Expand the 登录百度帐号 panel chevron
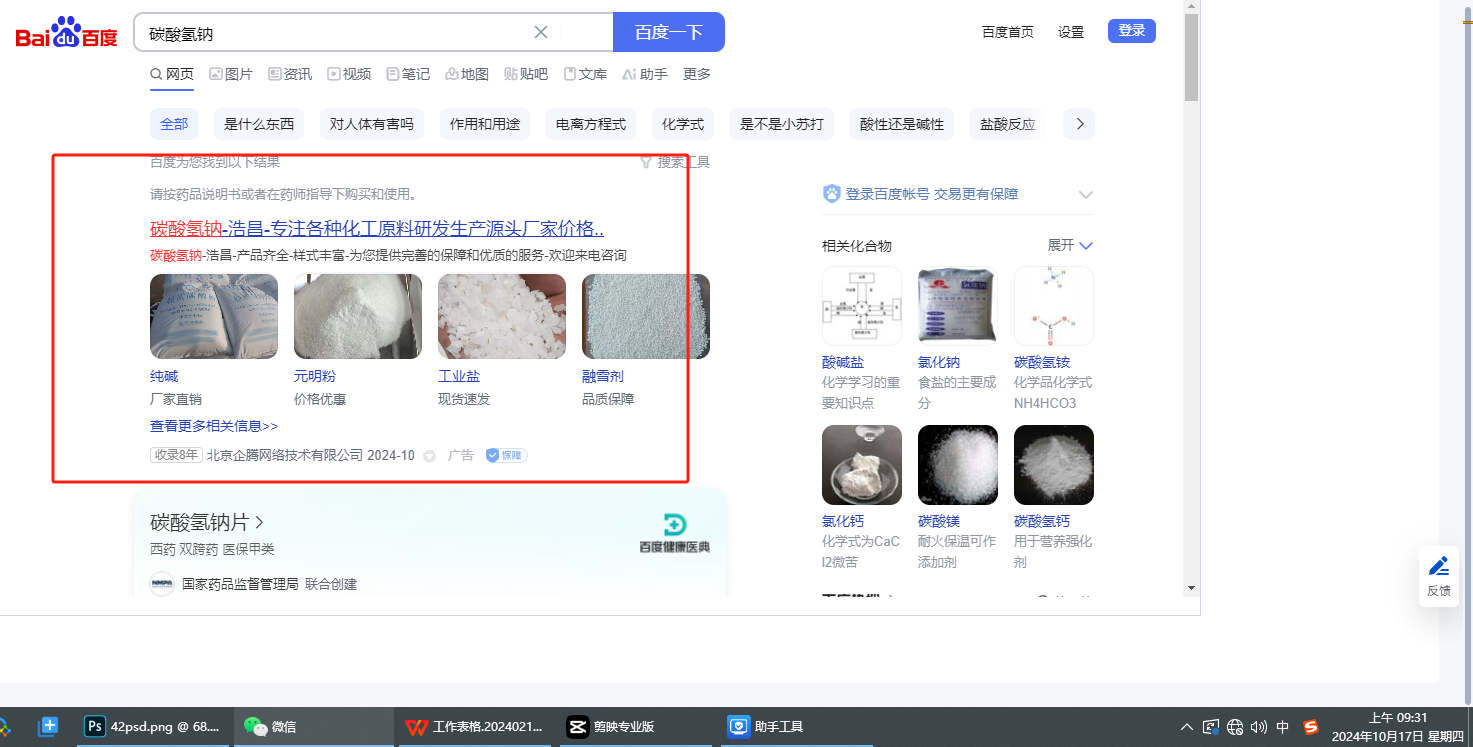The width and height of the screenshot is (1473, 747). point(1086,195)
